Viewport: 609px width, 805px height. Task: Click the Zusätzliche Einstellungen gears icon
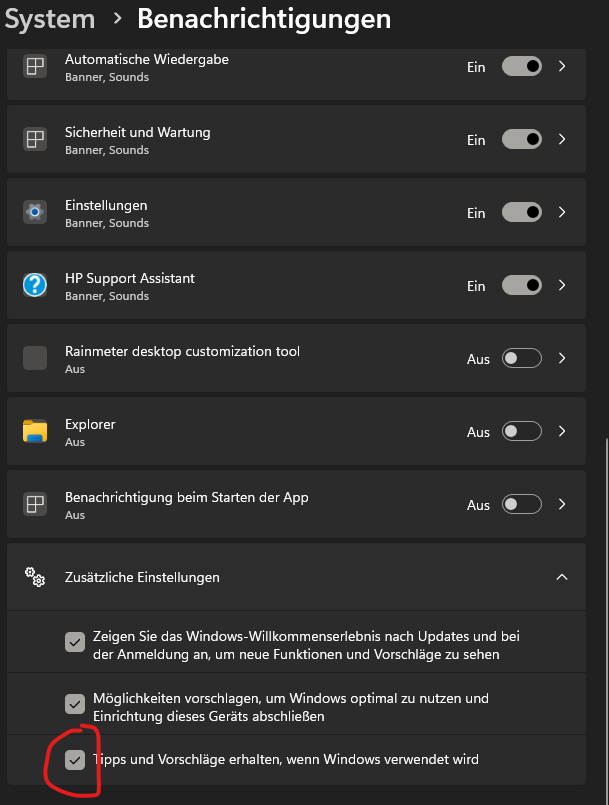[33, 577]
